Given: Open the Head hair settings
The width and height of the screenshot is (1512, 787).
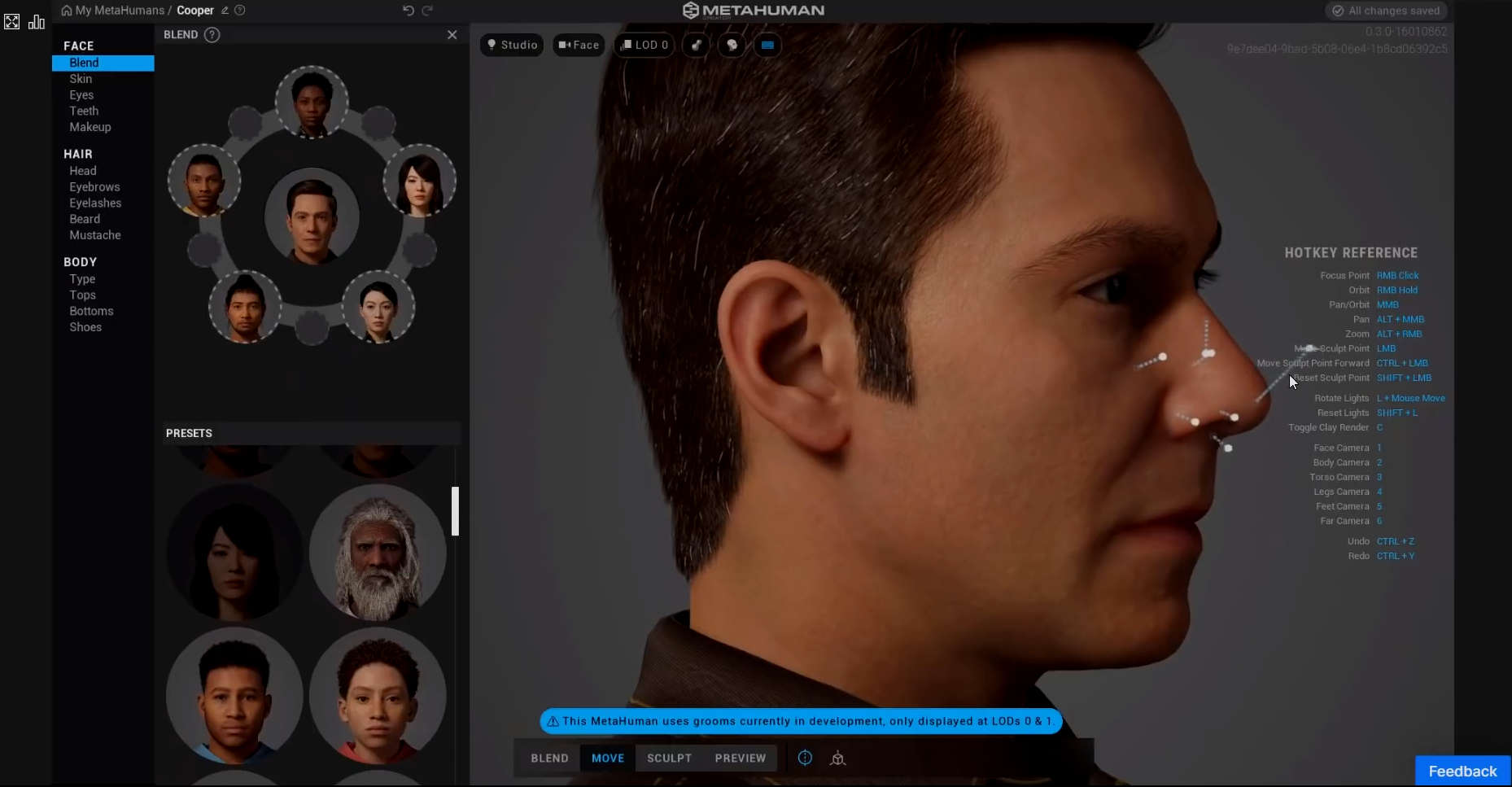Looking at the screenshot, I should [x=83, y=171].
